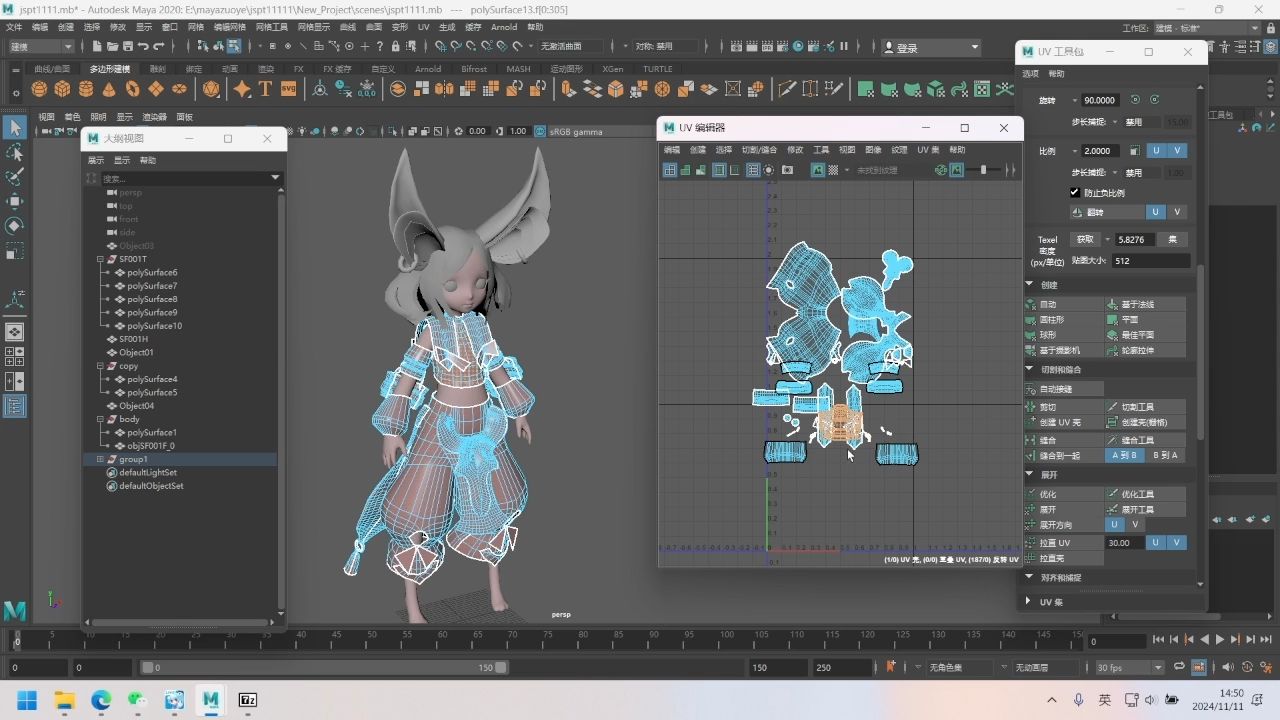This screenshot has width=1280, height=720.
Task: Click the 展开工具 unfold tool button
Action: 1145,509
